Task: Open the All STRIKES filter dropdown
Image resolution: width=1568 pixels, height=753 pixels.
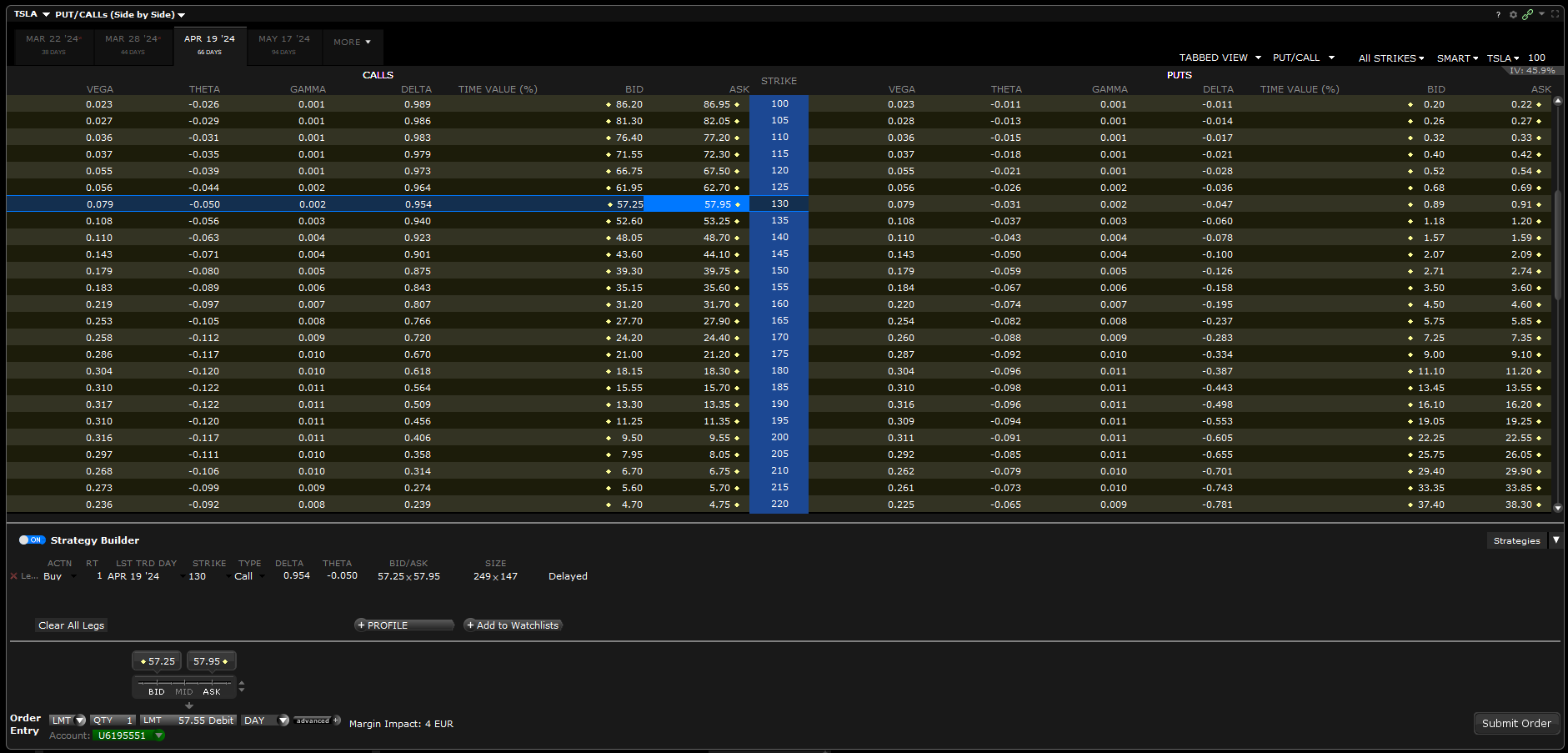Action: [x=1390, y=58]
